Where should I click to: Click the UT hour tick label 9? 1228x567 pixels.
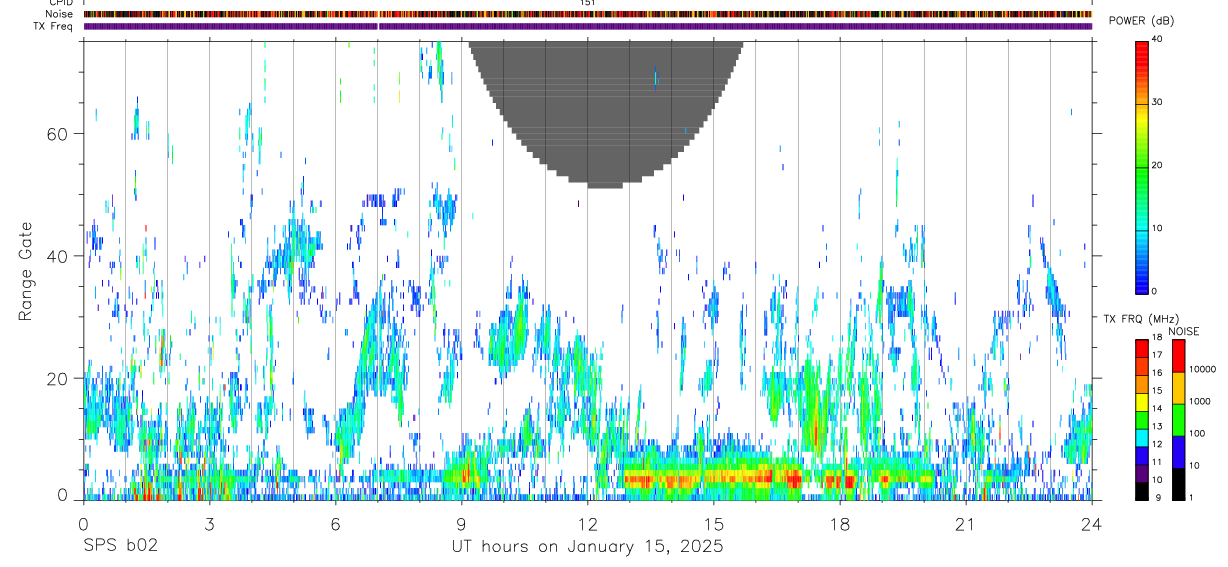[461, 525]
